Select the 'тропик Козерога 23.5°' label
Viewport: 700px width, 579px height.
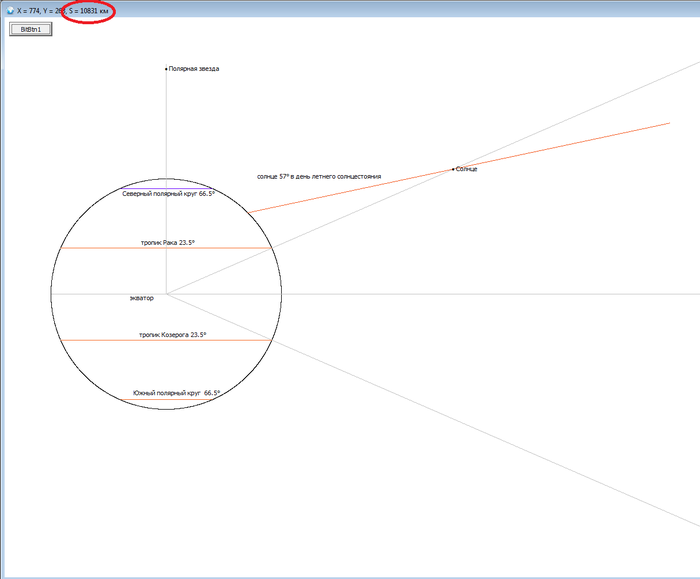pos(173,335)
